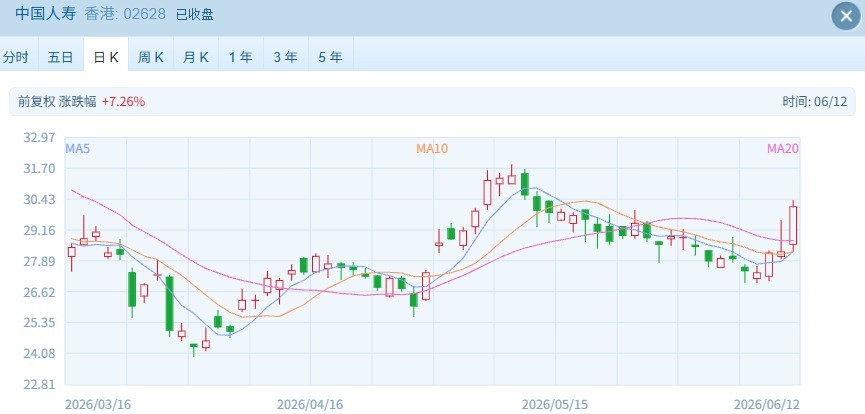Viewport: 865px width, 414px height.
Task: Click the 中国人寿 stock name
Action: click(46, 14)
